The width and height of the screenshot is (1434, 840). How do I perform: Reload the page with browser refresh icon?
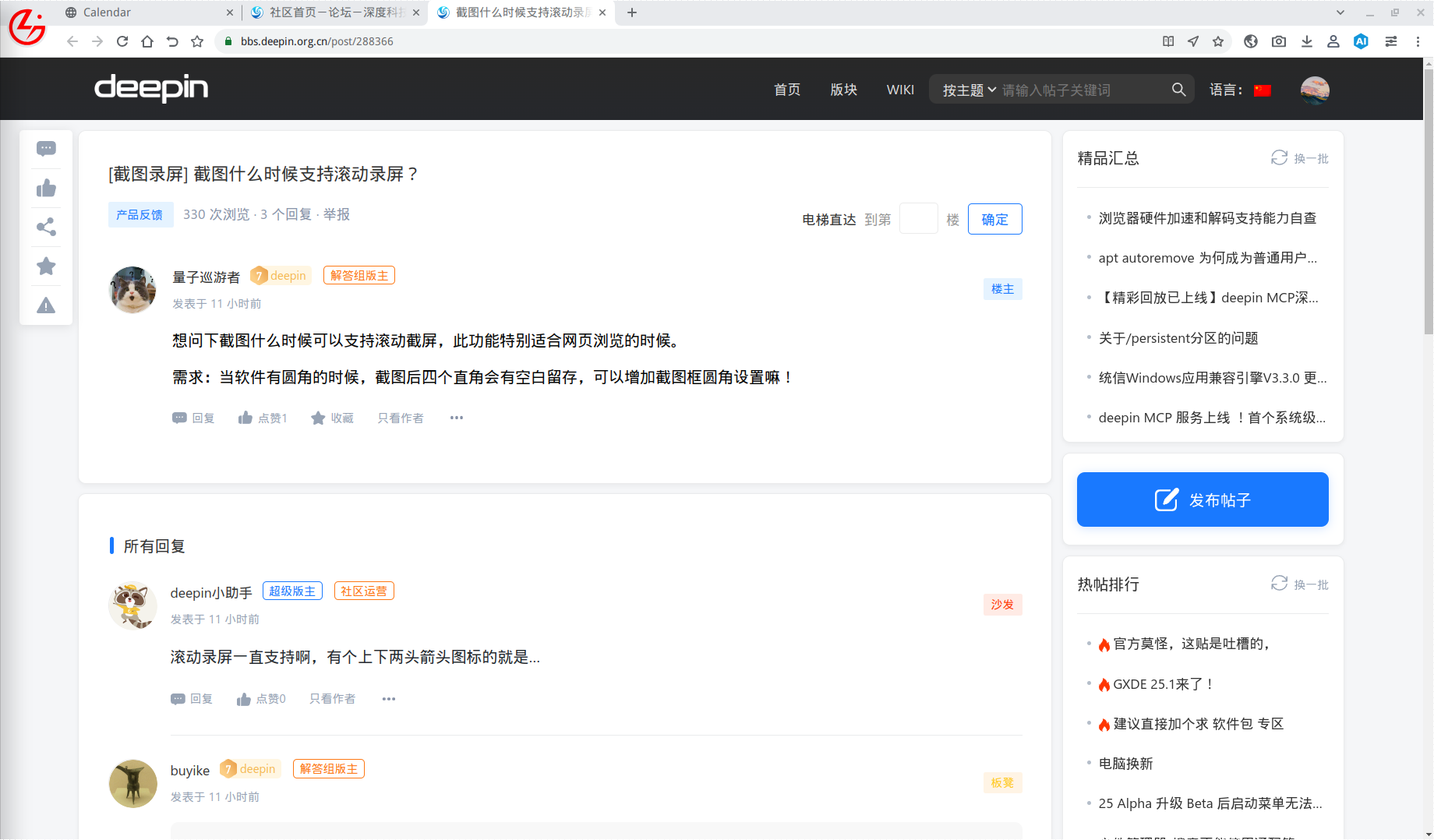(x=122, y=41)
